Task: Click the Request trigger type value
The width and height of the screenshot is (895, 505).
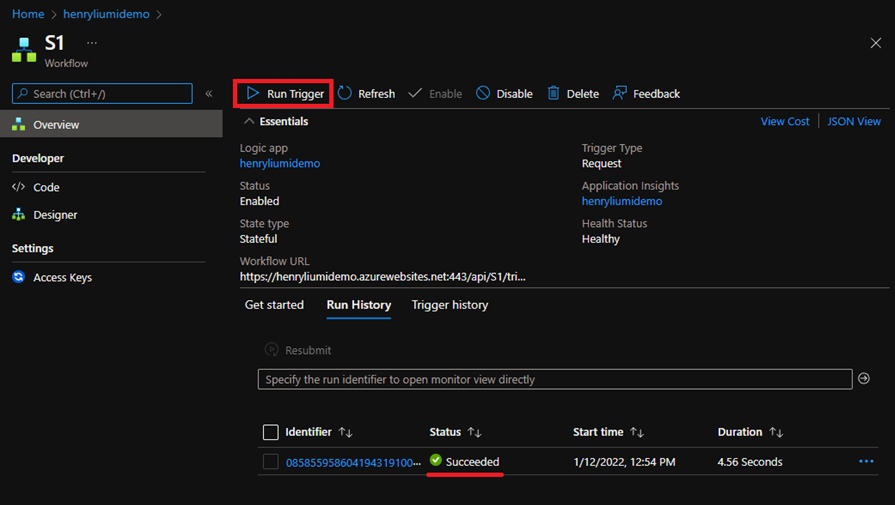Action: pos(601,163)
